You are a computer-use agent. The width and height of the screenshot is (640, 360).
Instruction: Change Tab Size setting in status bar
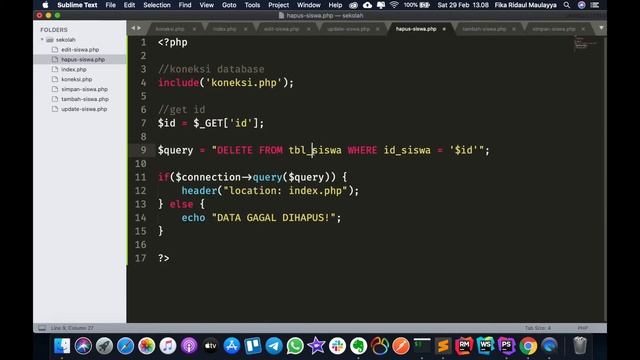(x=538, y=328)
